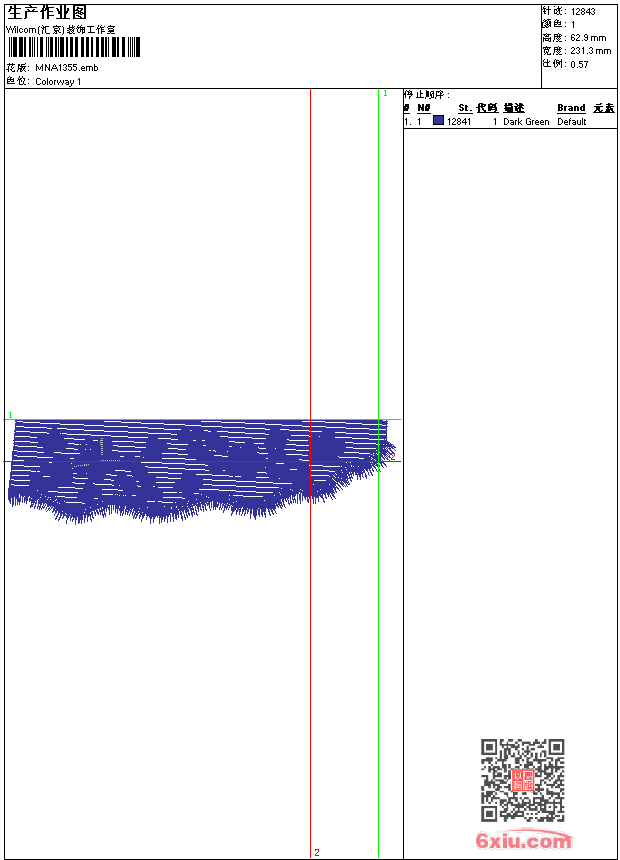Click the green marker 1 at top of canvas

385,94
